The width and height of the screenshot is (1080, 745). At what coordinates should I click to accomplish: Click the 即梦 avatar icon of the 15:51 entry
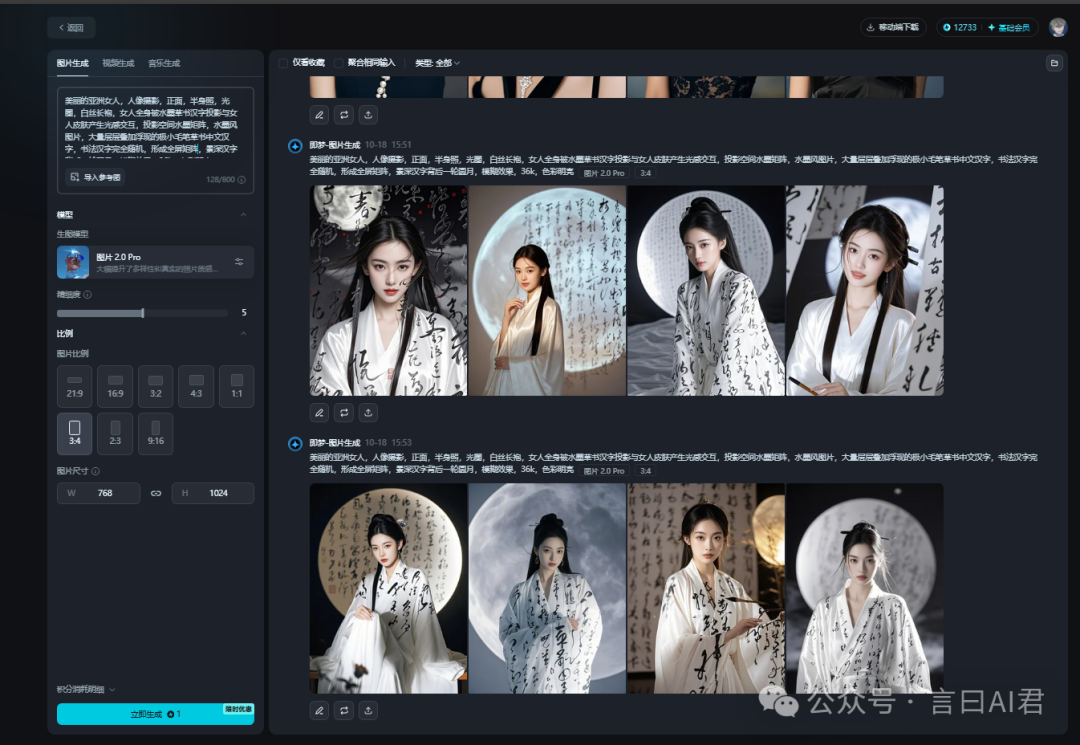[295, 146]
